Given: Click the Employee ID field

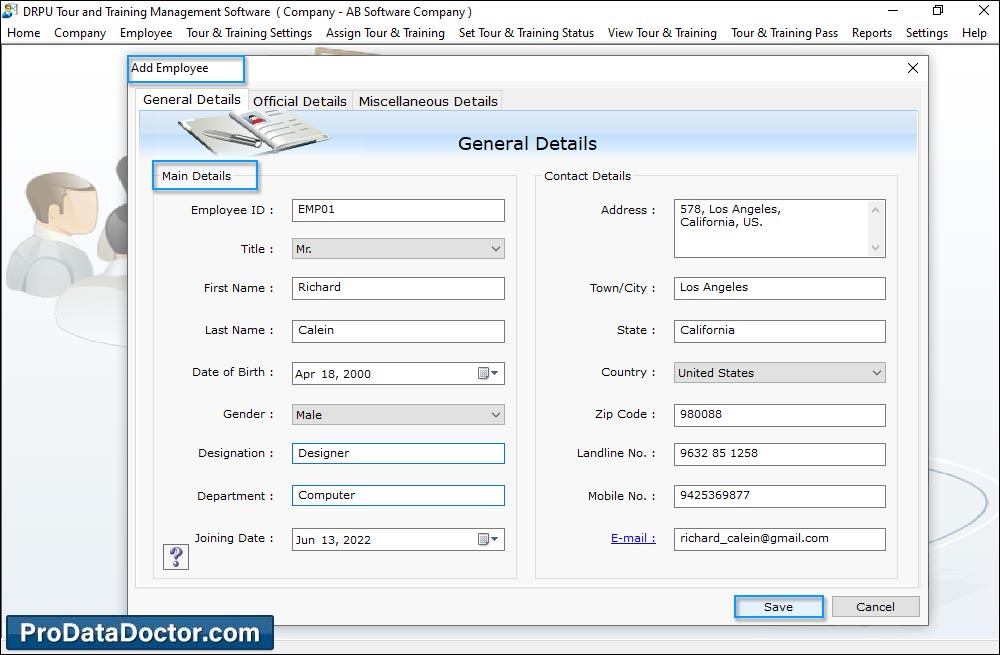Looking at the screenshot, I should [398, 210].
